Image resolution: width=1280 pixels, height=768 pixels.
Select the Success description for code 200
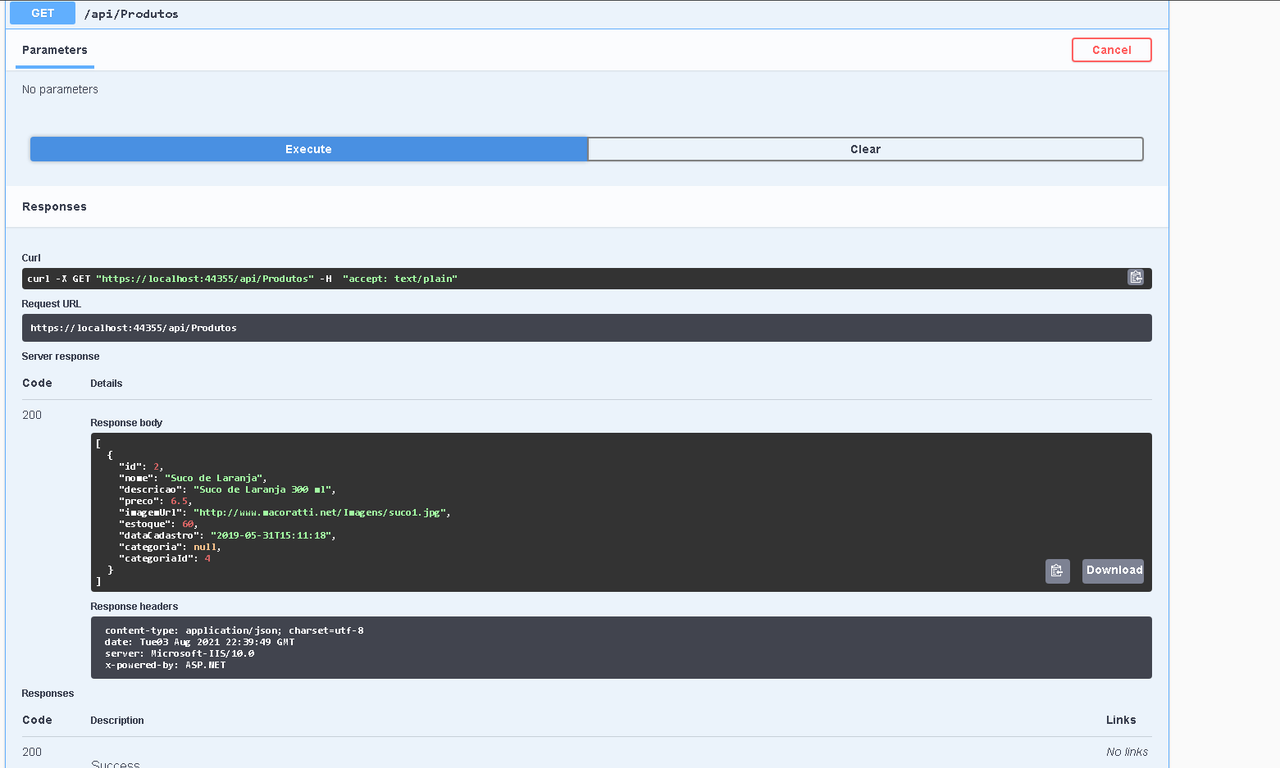pos(115,762)
